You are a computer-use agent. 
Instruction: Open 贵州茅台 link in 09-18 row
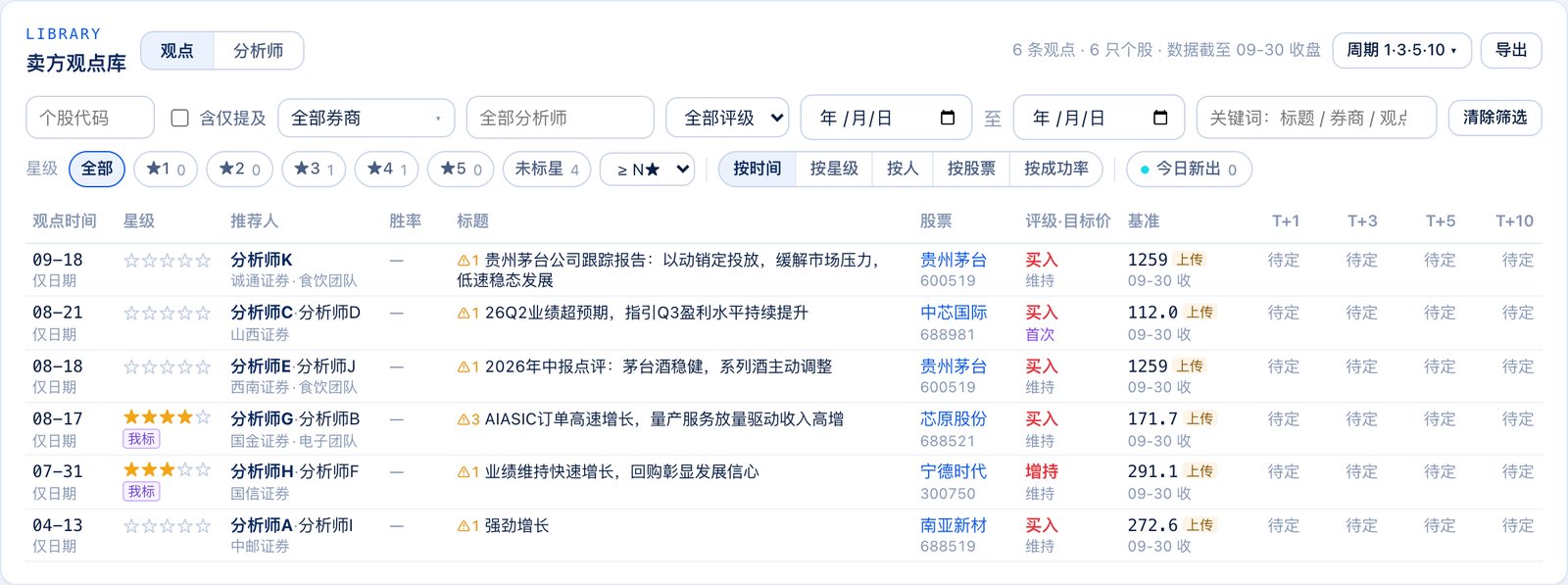954,260
